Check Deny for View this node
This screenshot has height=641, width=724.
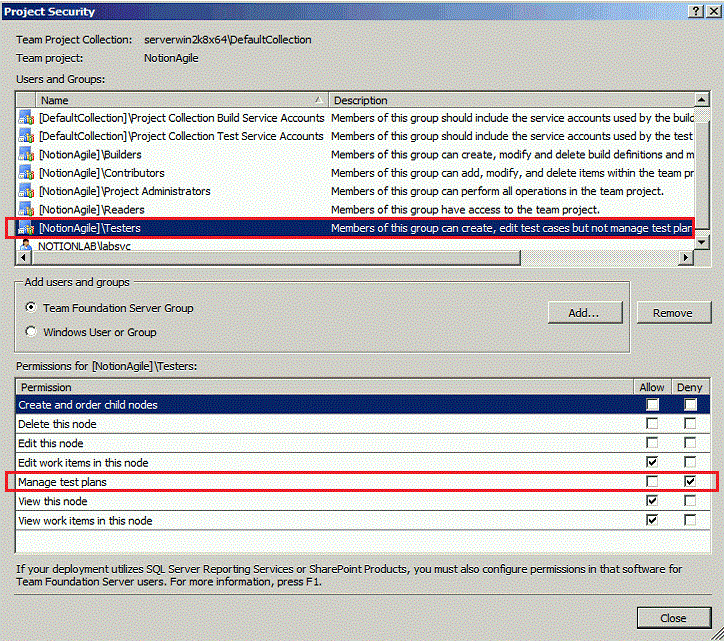point(690,501)
